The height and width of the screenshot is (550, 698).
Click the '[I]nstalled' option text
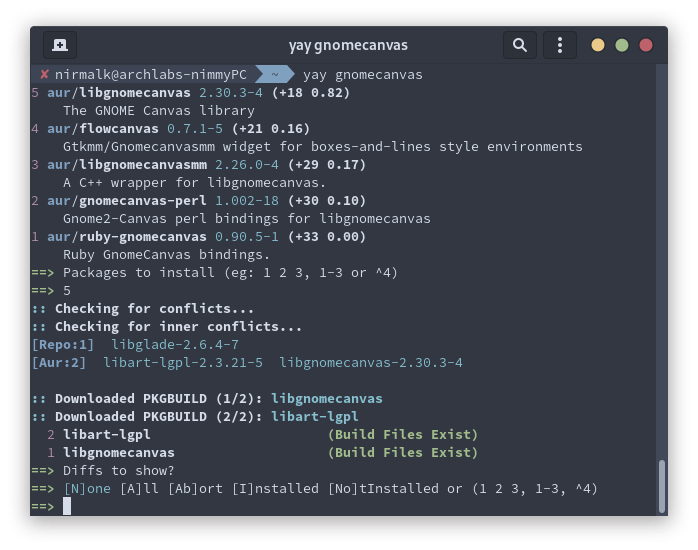tap(275, 489)
